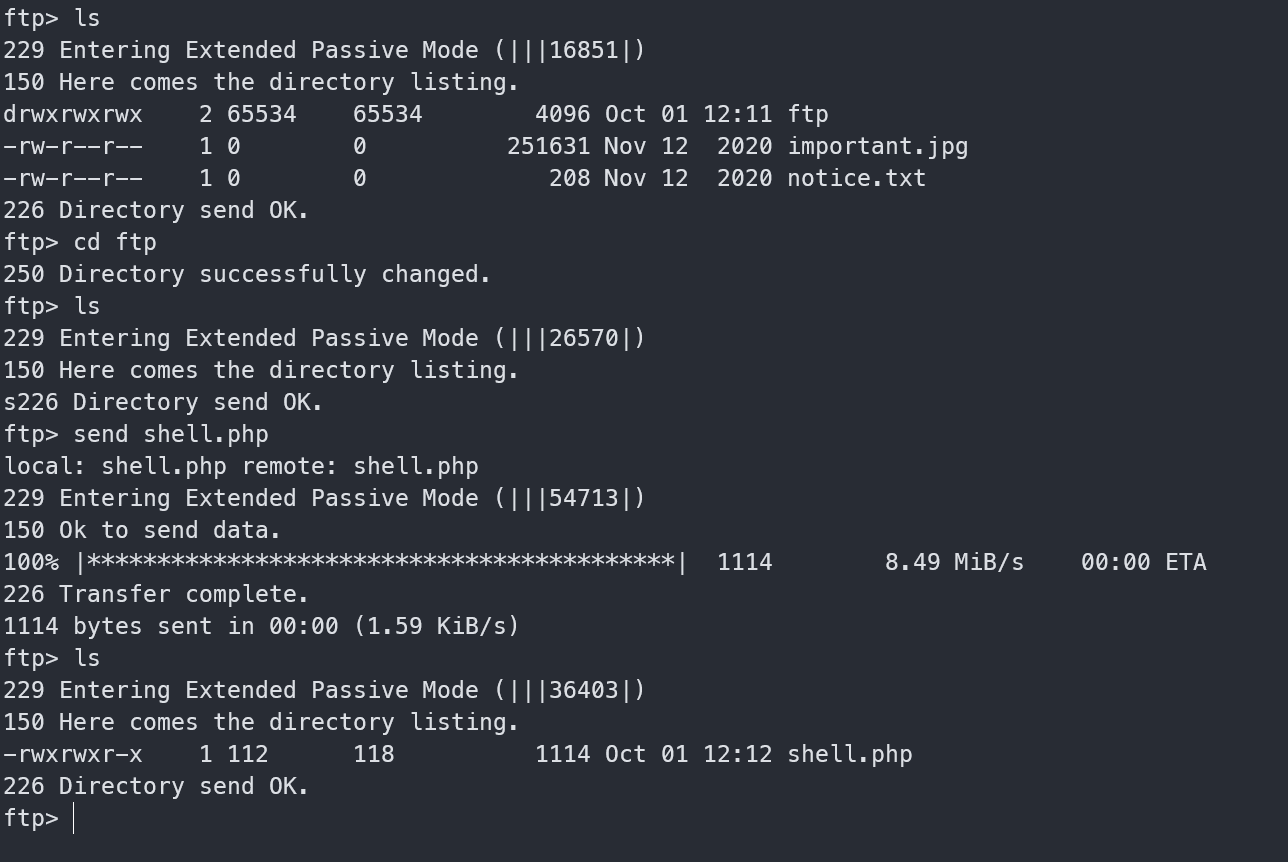The image size is (1288, 862).
Task: Click the "send shell.php" command line
Action: [171, 434]
